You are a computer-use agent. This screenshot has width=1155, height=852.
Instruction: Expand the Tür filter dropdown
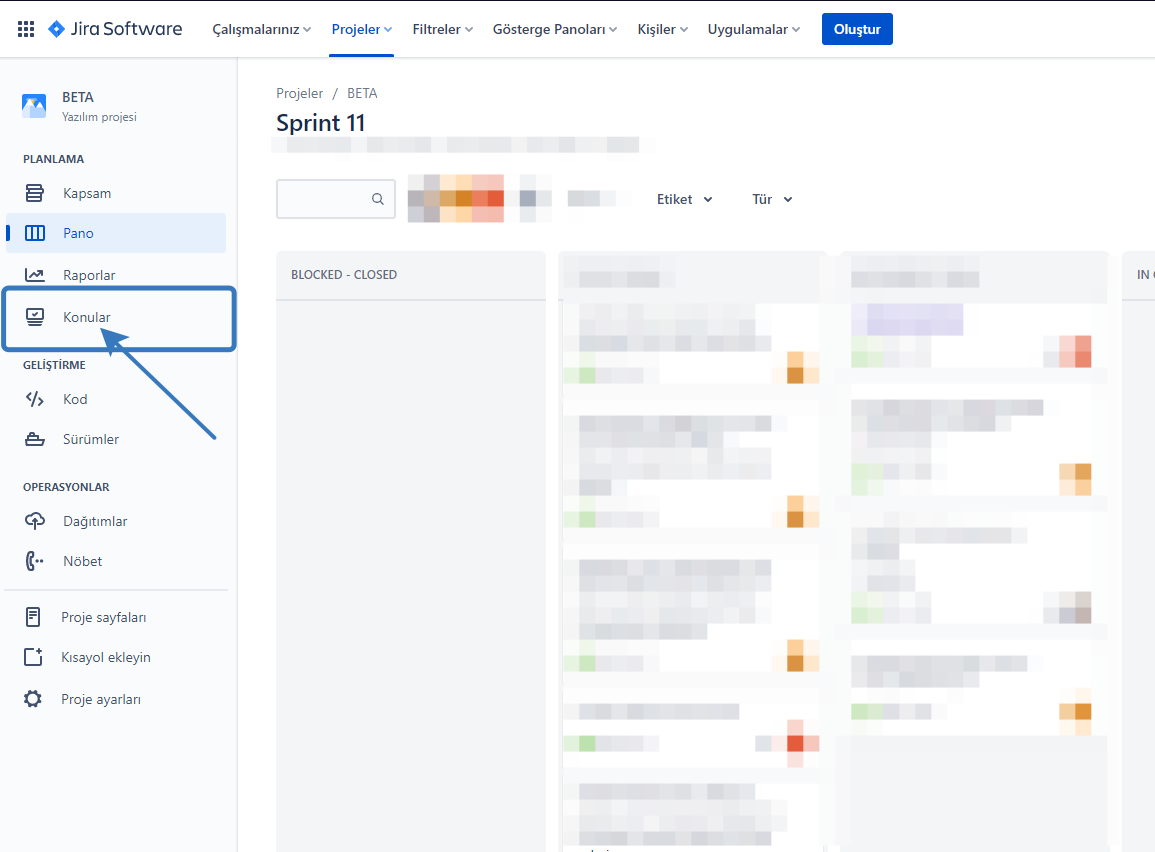[x=771, y=199]
